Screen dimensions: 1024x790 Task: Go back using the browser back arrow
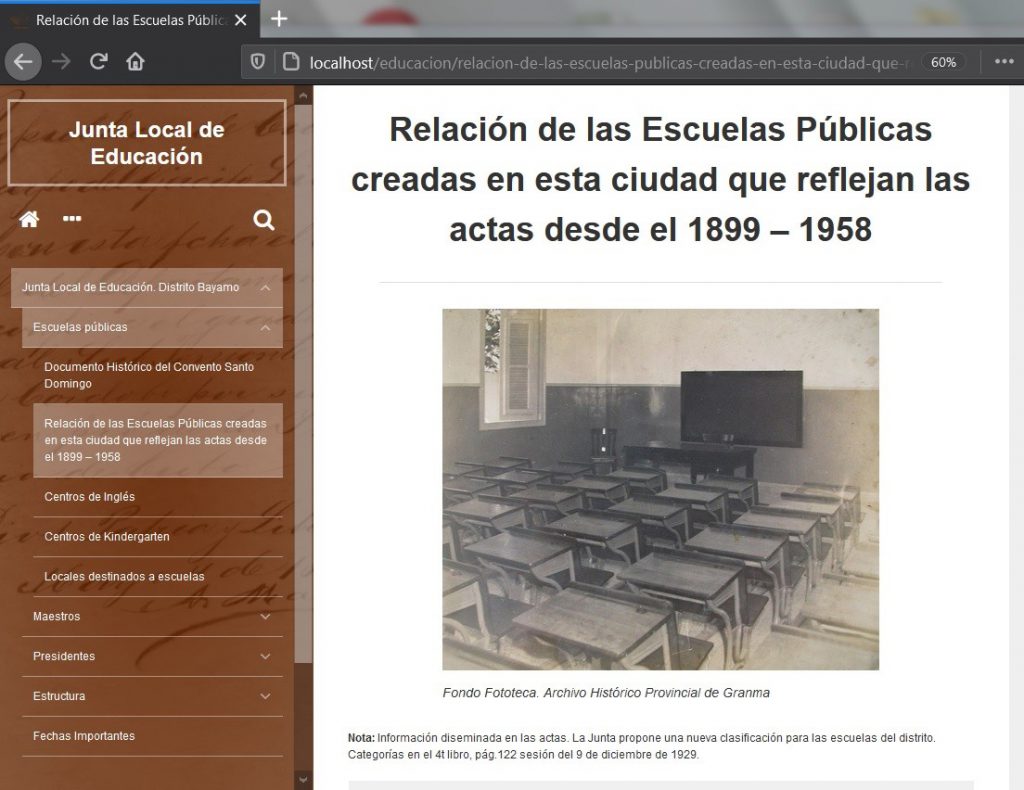[24, 62]
